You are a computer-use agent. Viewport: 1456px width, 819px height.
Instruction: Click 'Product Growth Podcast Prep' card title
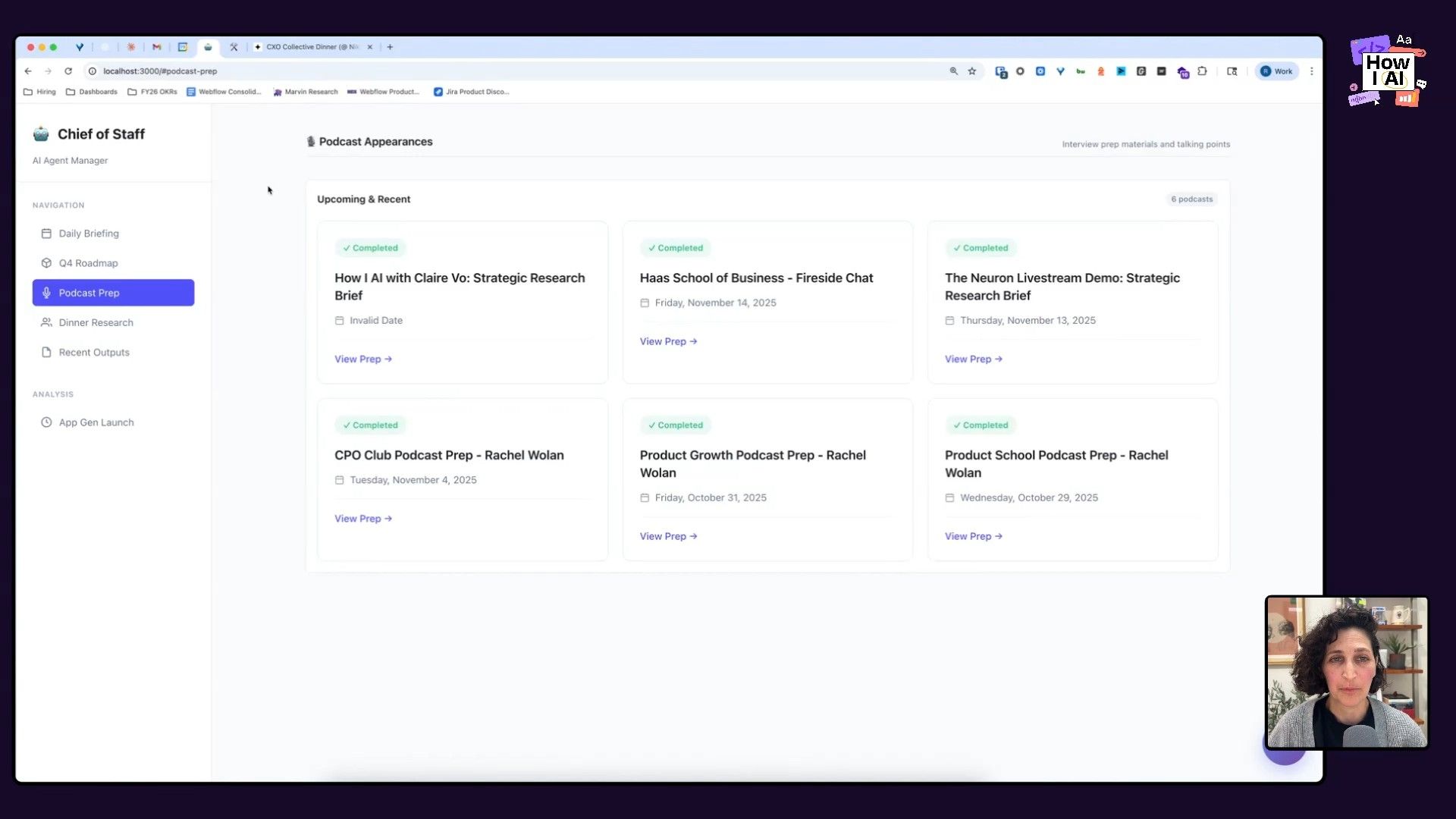(x=752, y=464)
